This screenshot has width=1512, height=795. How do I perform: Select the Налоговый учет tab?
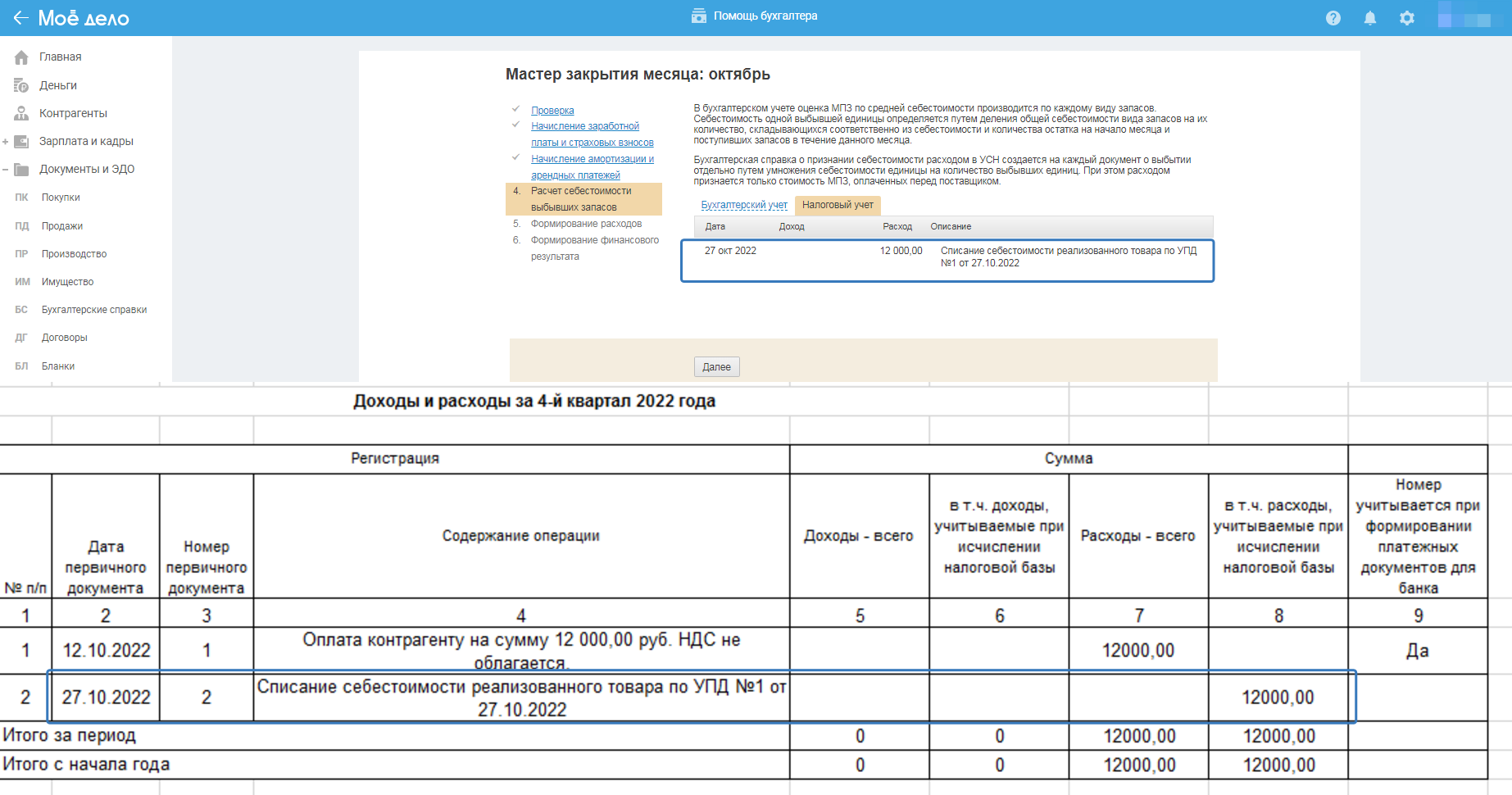pyautogui.click(x=838, y=205)
